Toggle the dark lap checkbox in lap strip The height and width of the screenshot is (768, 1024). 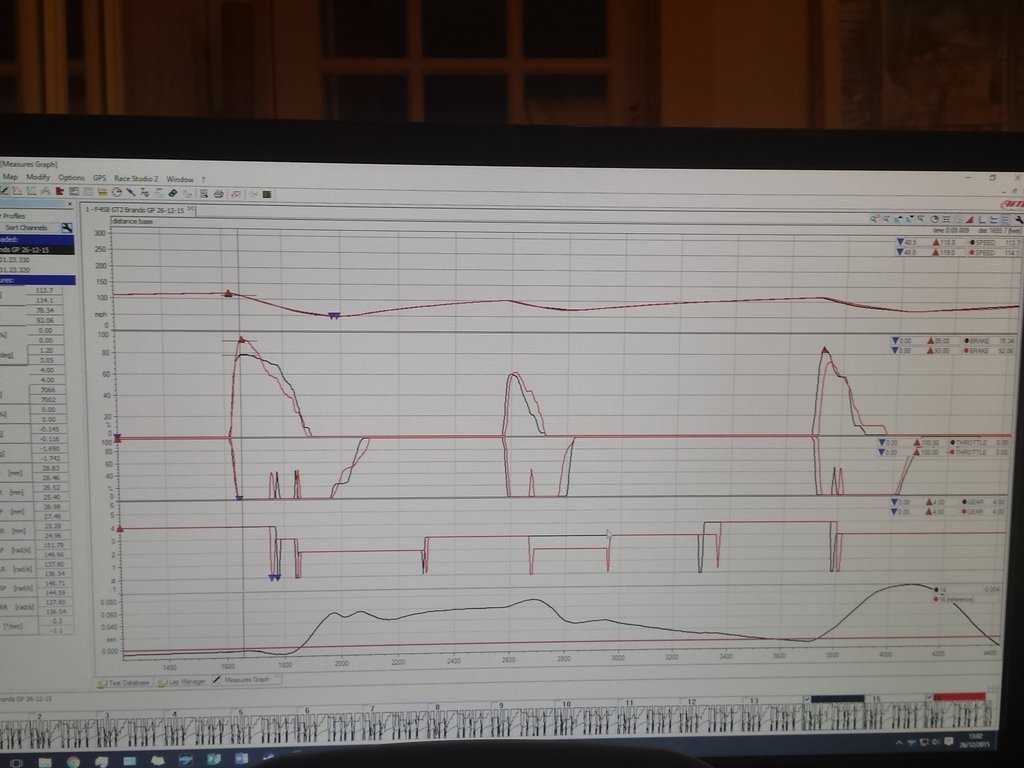[x=807, y=699]
